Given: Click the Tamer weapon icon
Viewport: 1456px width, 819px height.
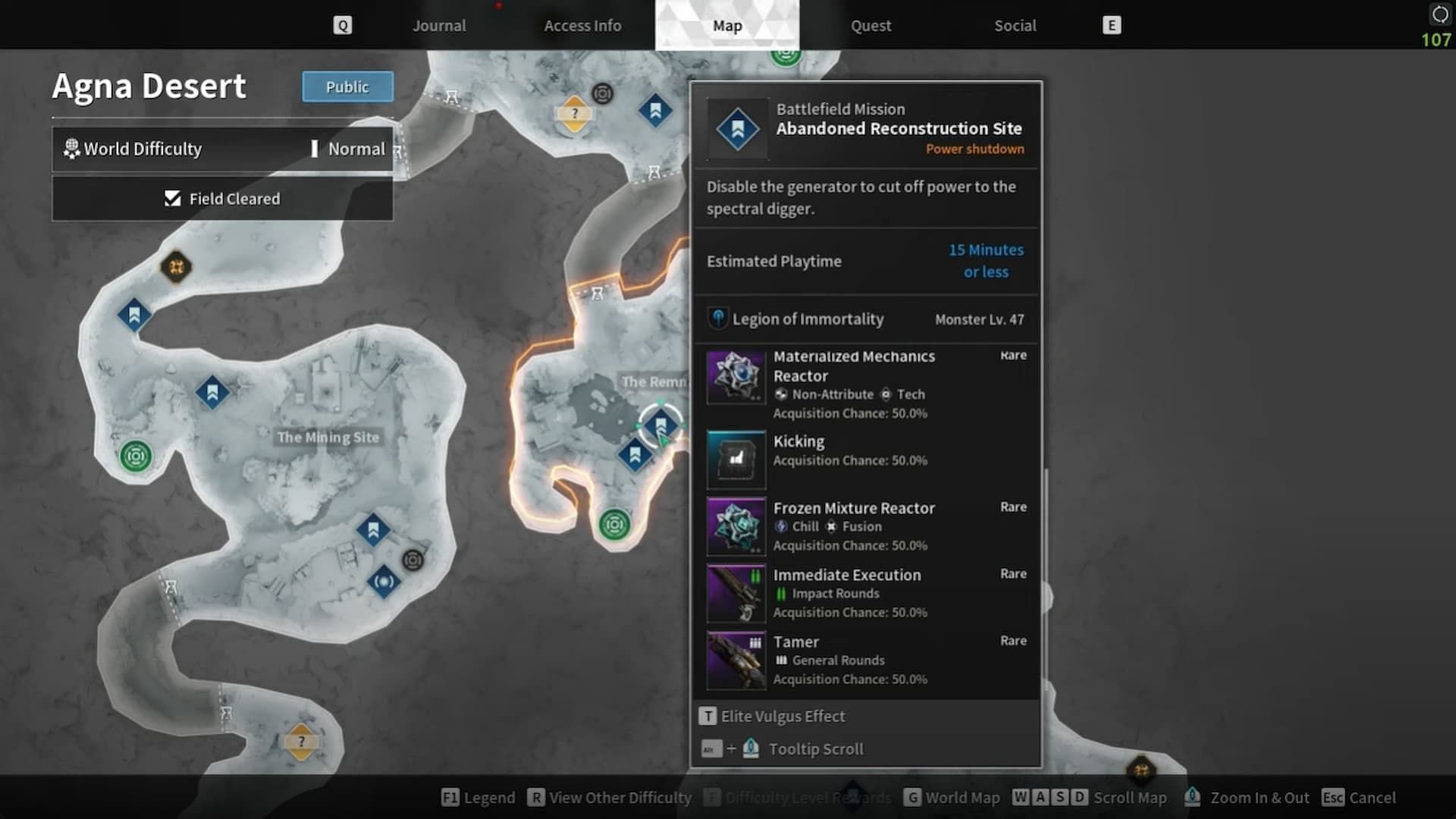Looking at the screenshot, I should [x=736, y=659].
